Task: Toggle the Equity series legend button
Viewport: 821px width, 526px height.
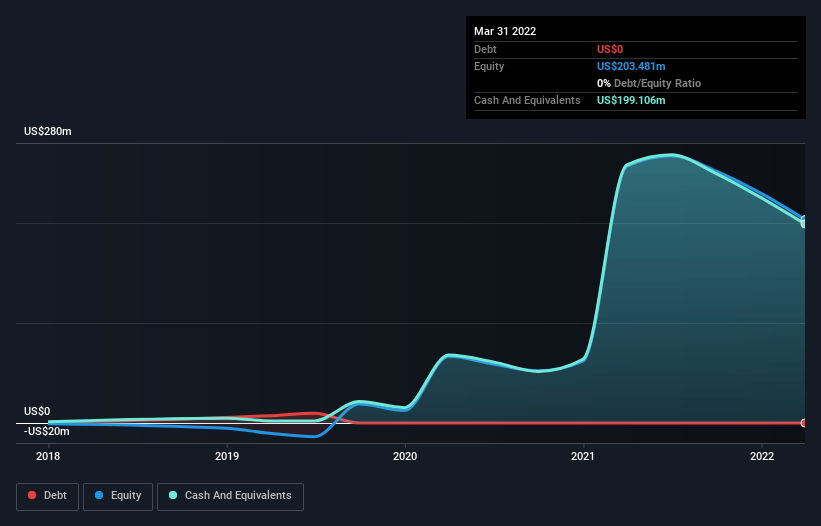Action: coord(118,496)
